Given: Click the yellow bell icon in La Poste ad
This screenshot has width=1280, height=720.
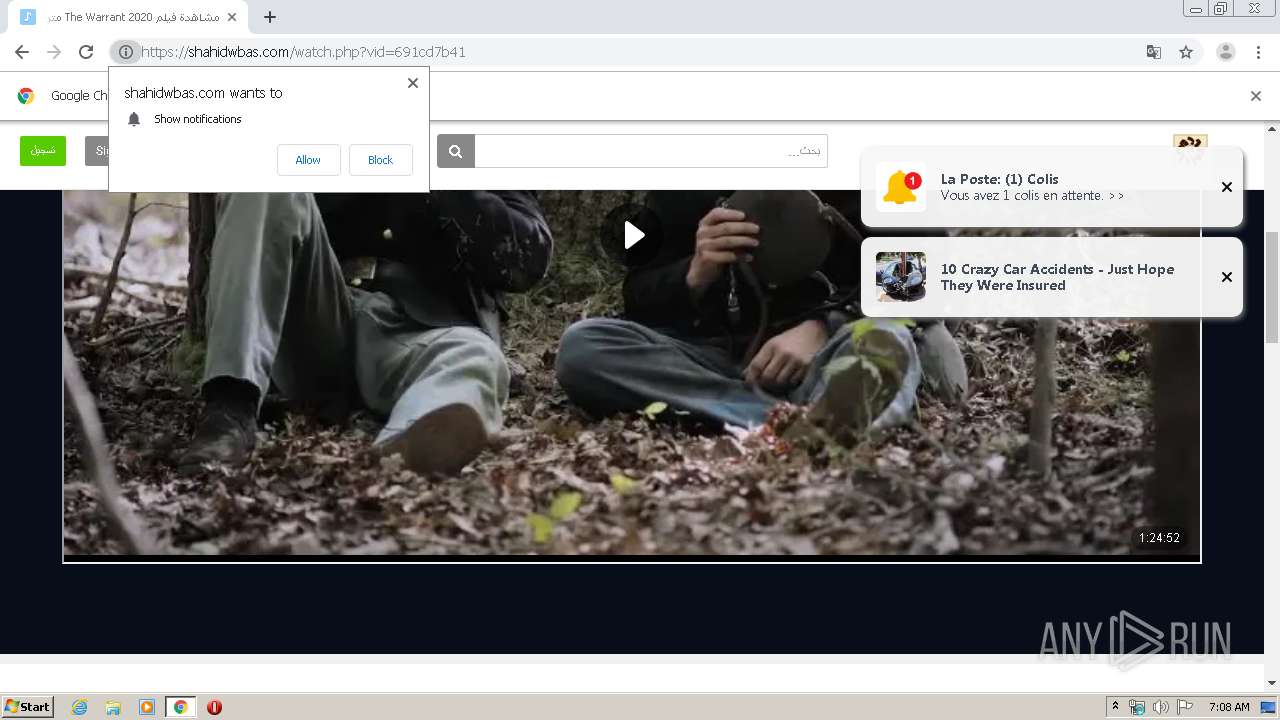Looking at the screenshot, I should click(x=901, y=187).
